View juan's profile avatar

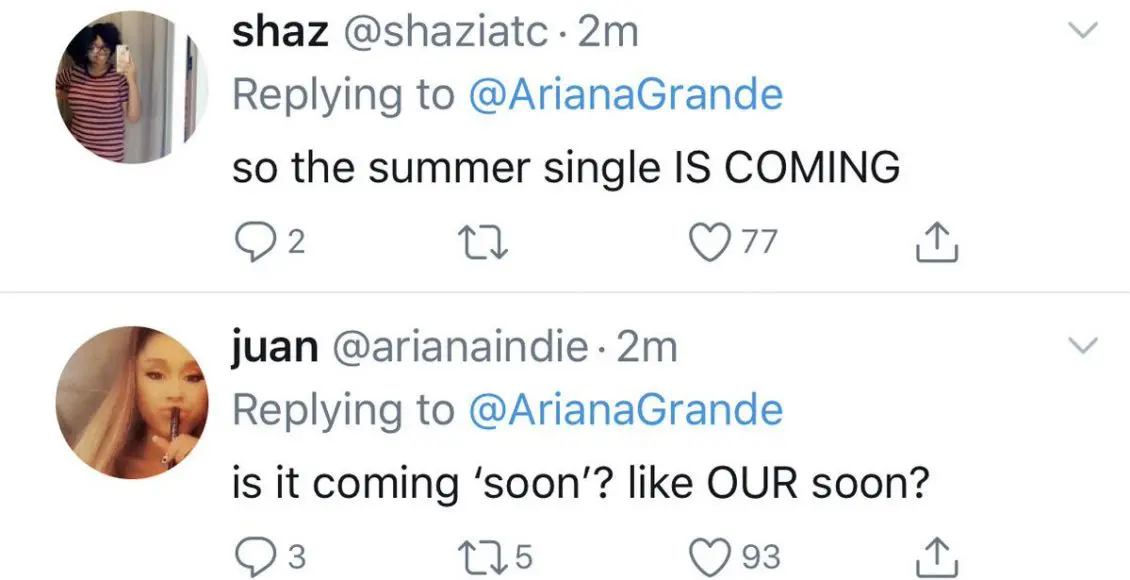click(x=131, y=402)
